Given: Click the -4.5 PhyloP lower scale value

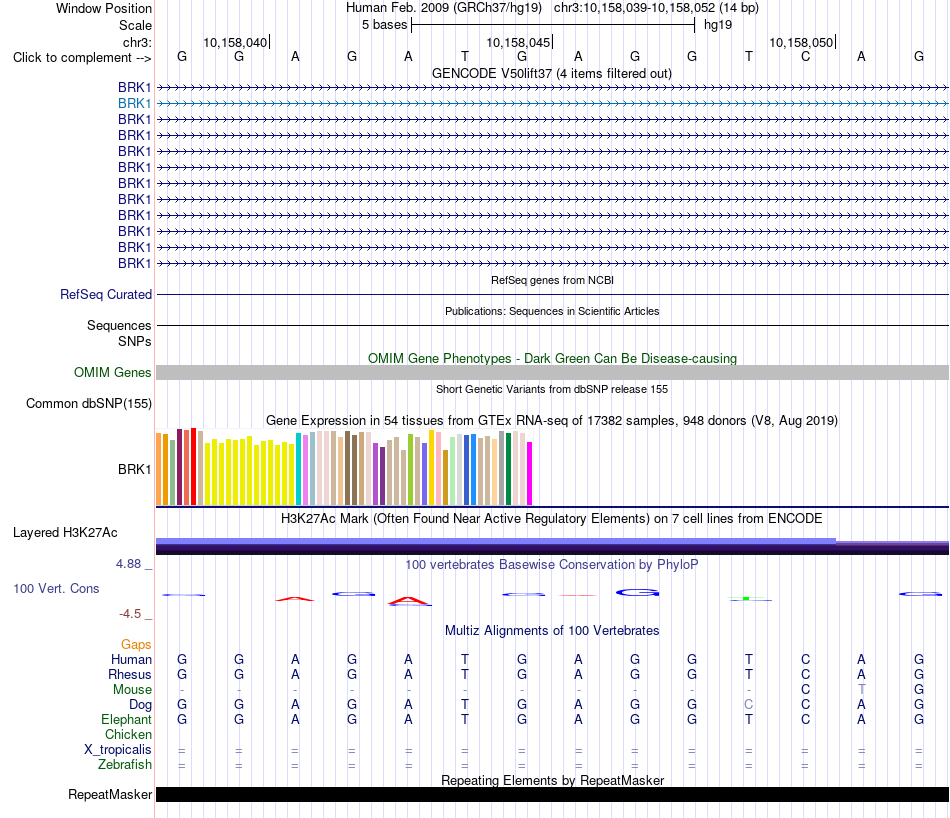Looking at the screenshot, I should [x=130, y=614].
